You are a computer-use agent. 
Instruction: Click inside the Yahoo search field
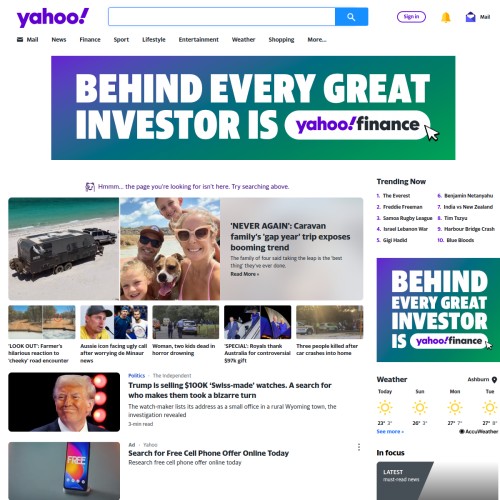(x=222, y=17)
